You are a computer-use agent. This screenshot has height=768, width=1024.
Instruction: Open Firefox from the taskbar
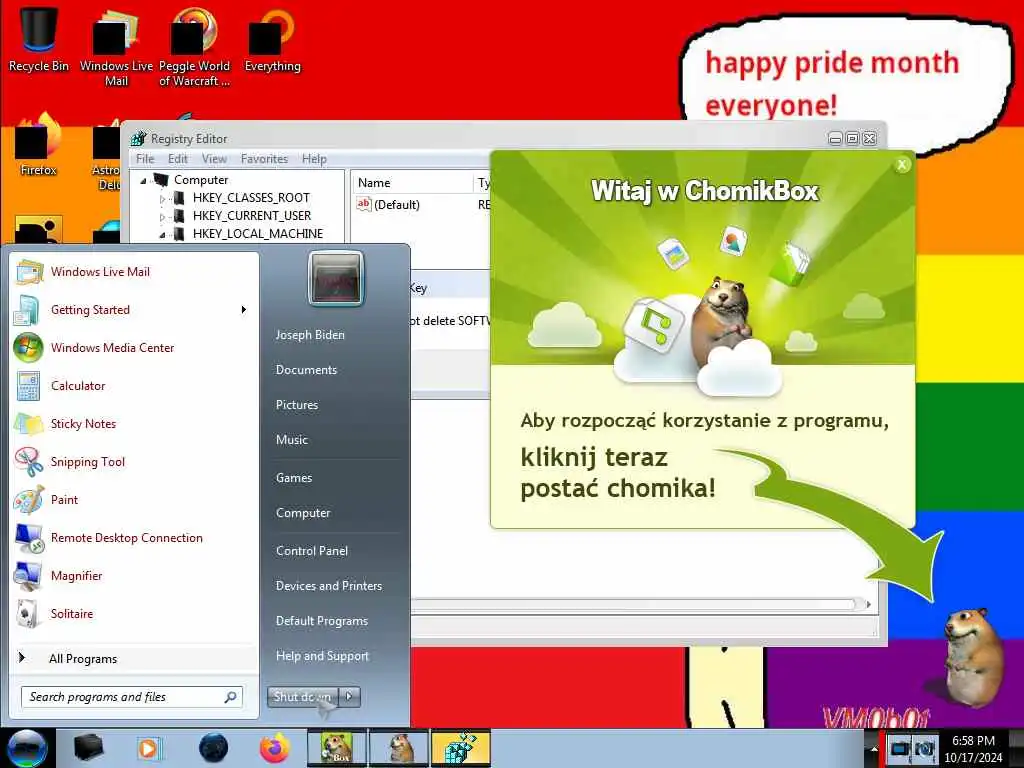click(275, 748)
